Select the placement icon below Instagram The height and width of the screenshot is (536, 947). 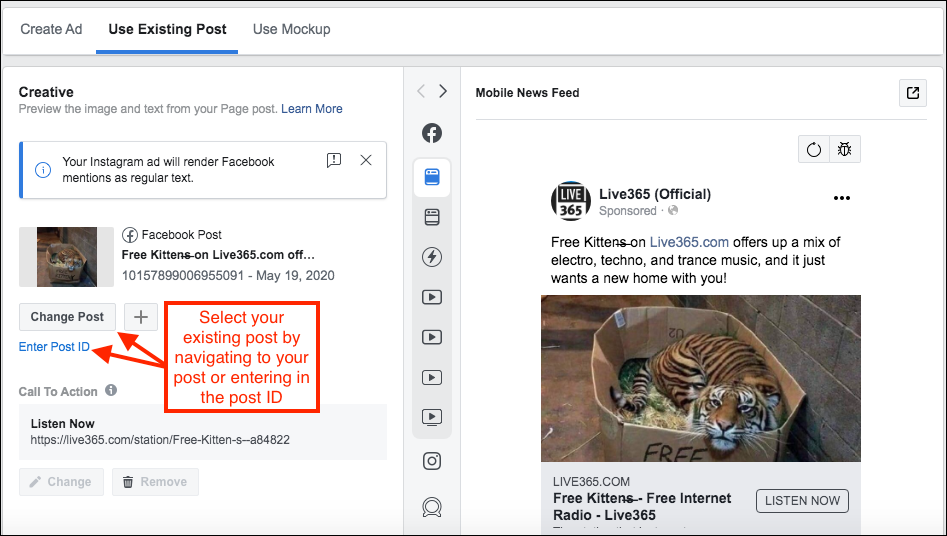coord(432,507)
